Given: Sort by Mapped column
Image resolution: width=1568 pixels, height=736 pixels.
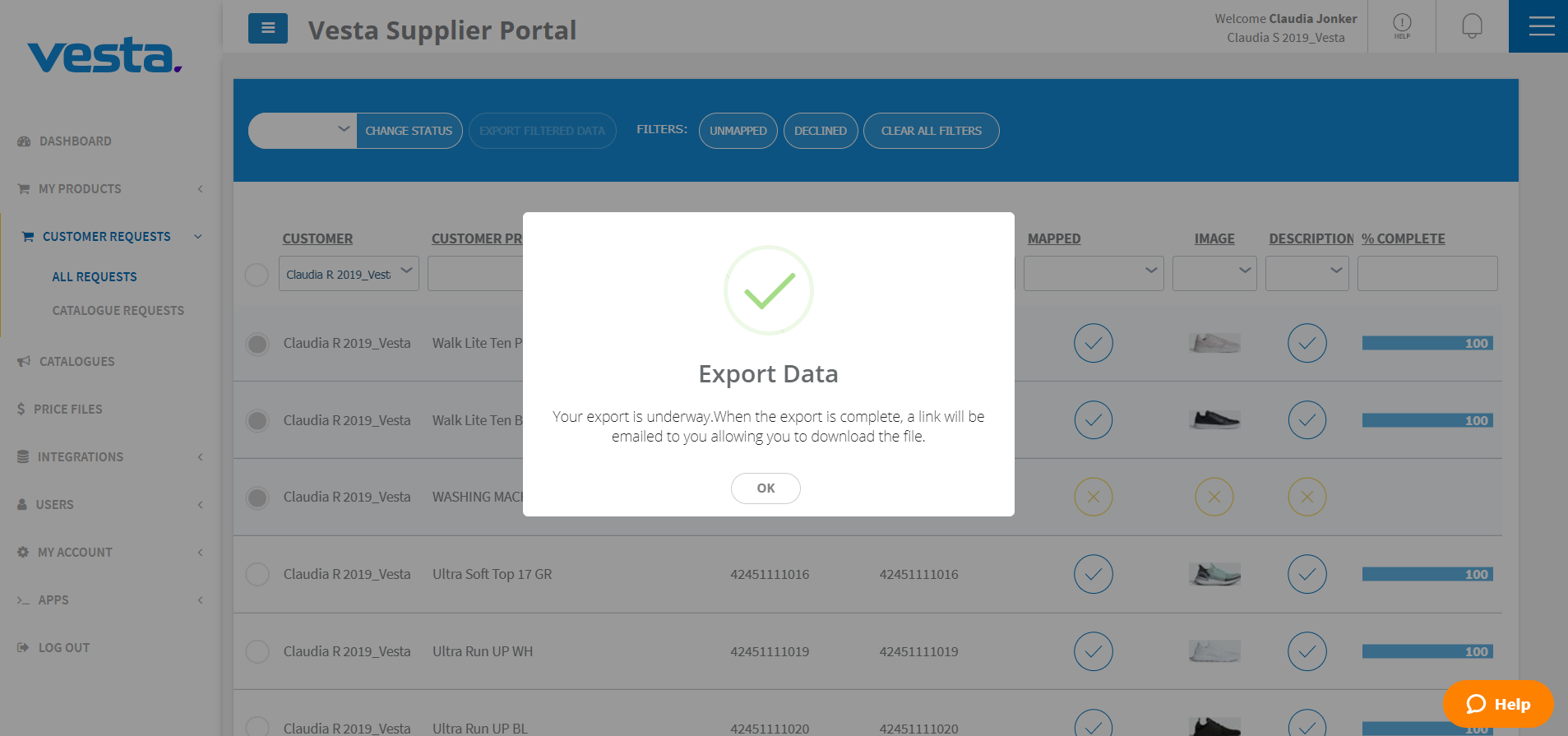Looking at the screenshot, I should pyautogui.click(x=1054, y=238).
